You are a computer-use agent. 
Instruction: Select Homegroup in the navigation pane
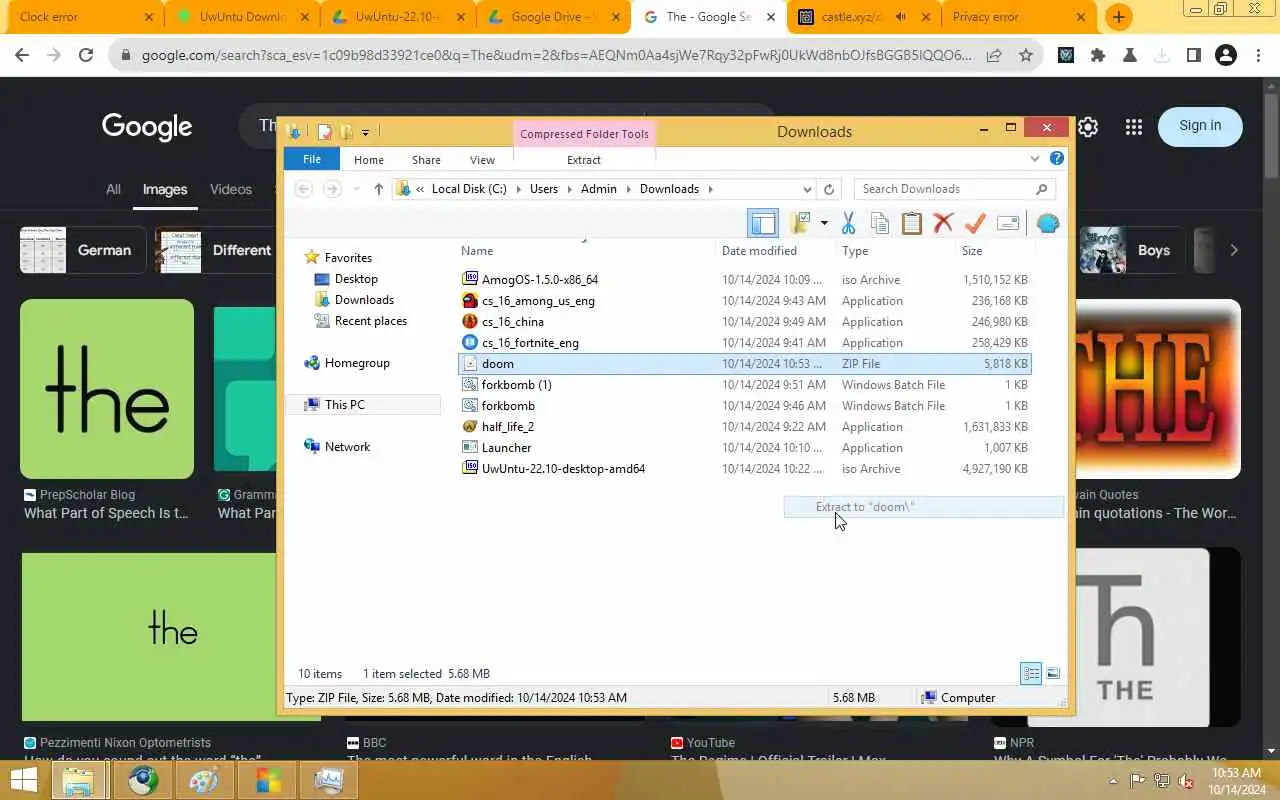pyautogui.click(x=357, y=363)
